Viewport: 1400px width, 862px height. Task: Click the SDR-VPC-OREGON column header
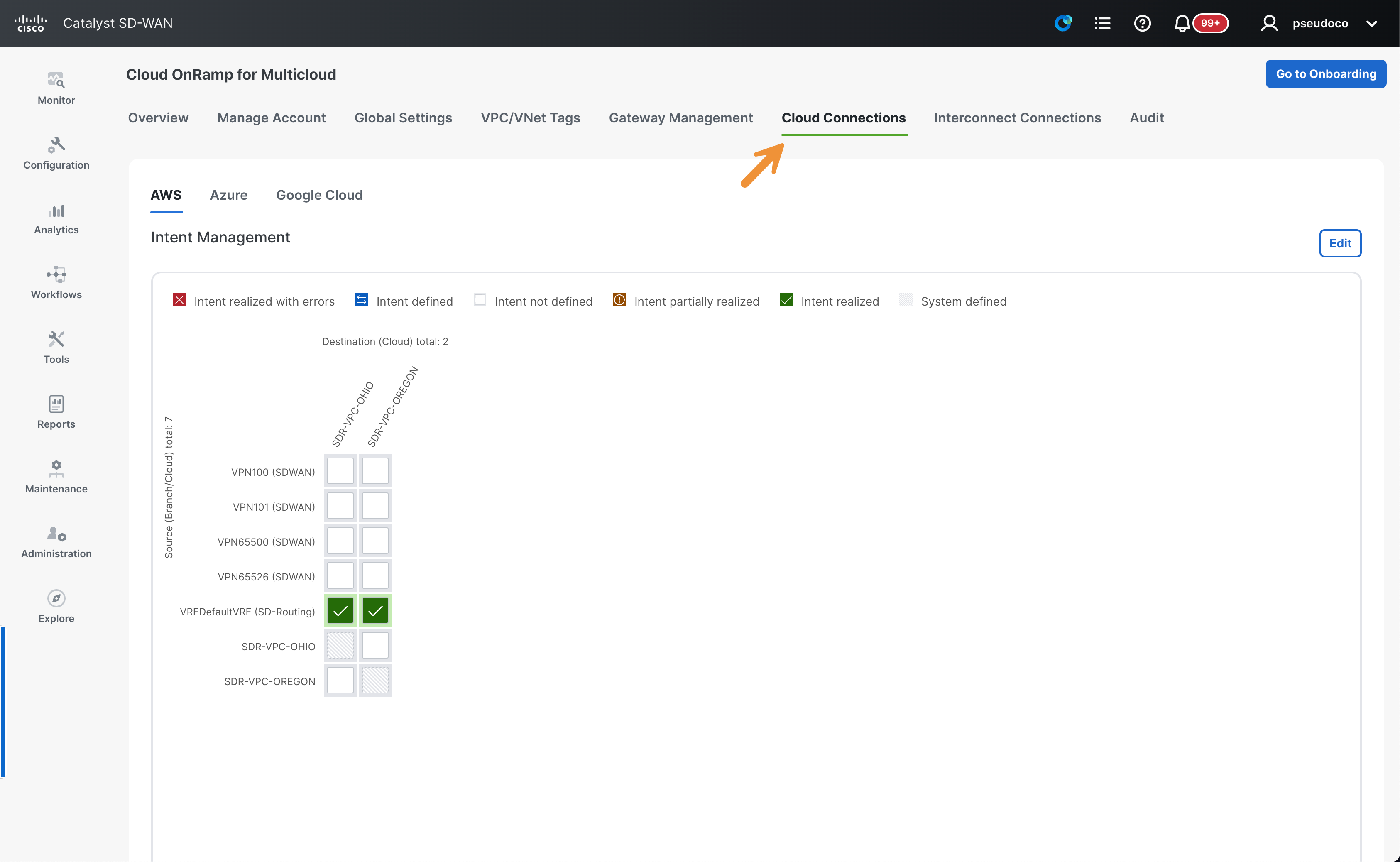coord(393,407)
